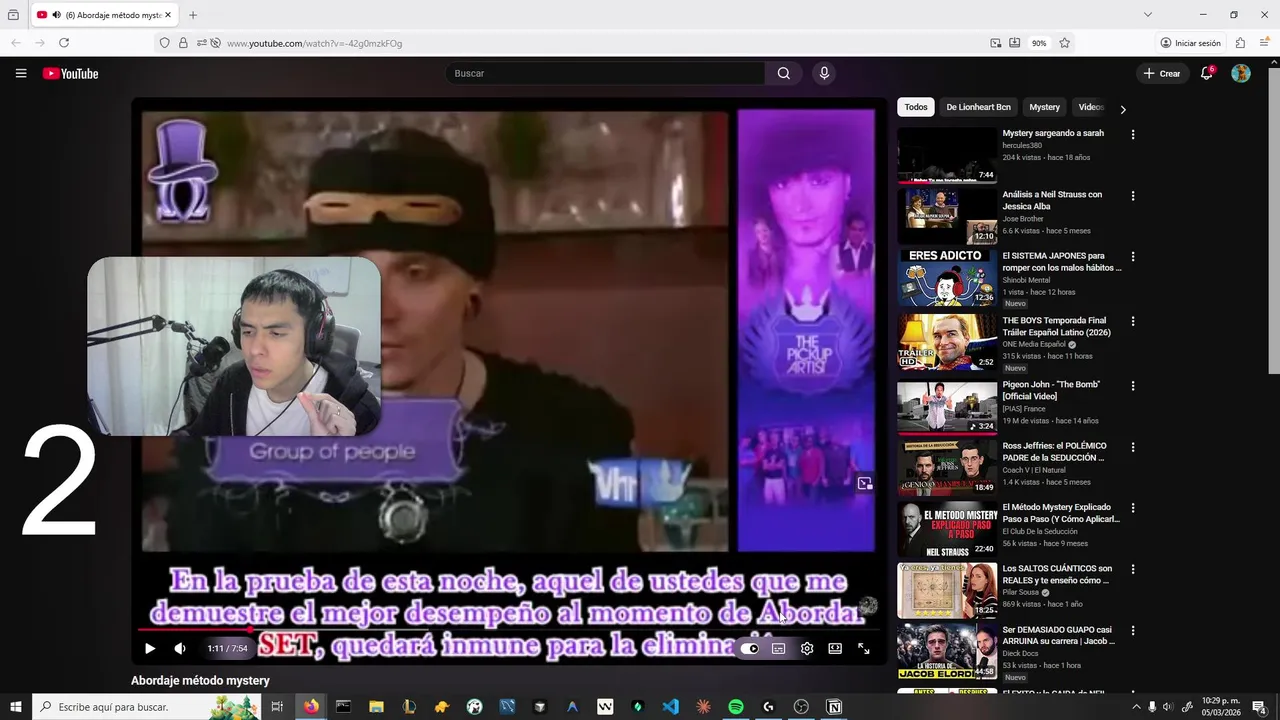Open the Firefox application menu
Screen dimensions: 1280x720
(1264, 43)
